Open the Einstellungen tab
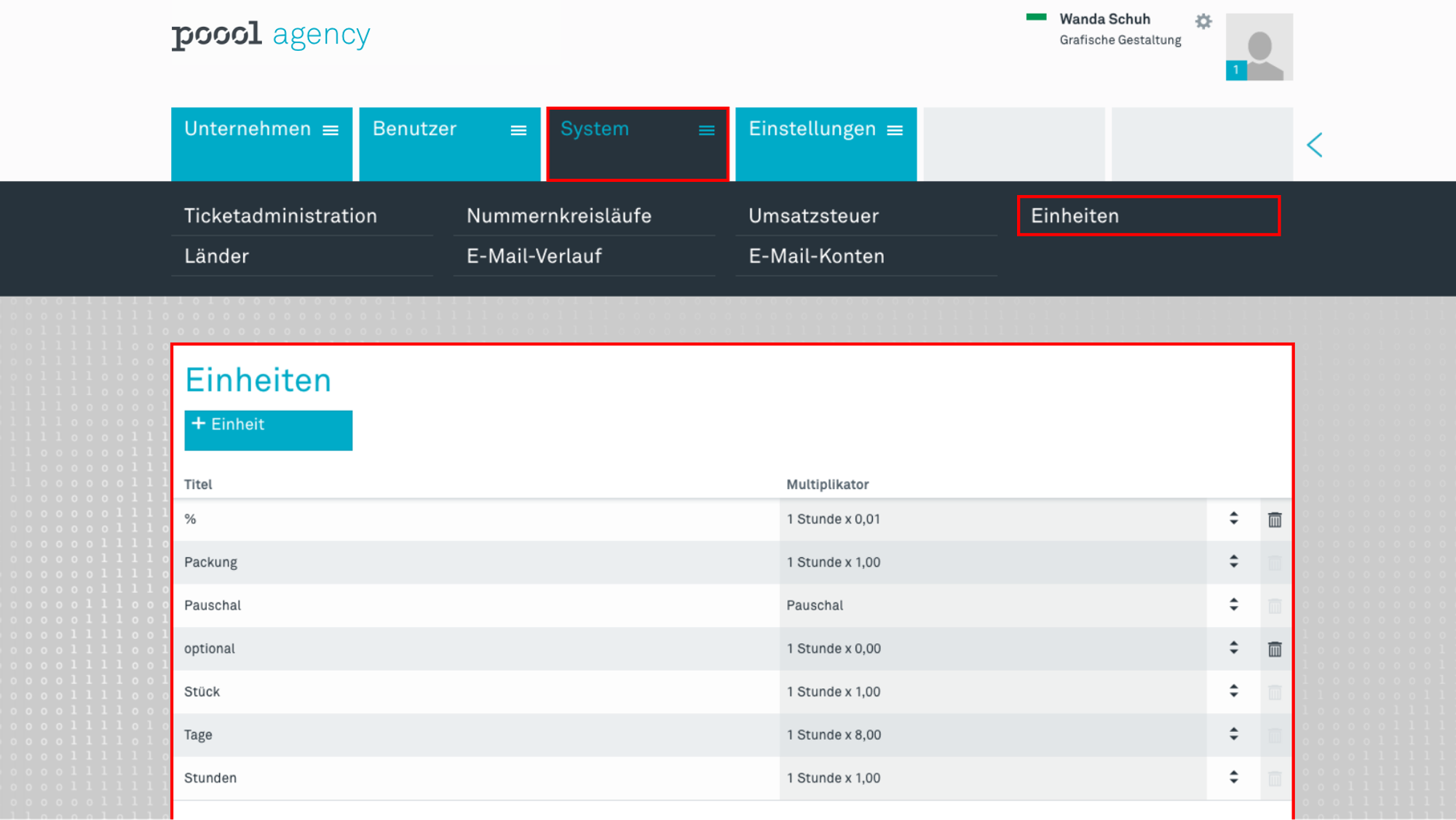Viewport: 1456px width, 820px height. point(826,144)
